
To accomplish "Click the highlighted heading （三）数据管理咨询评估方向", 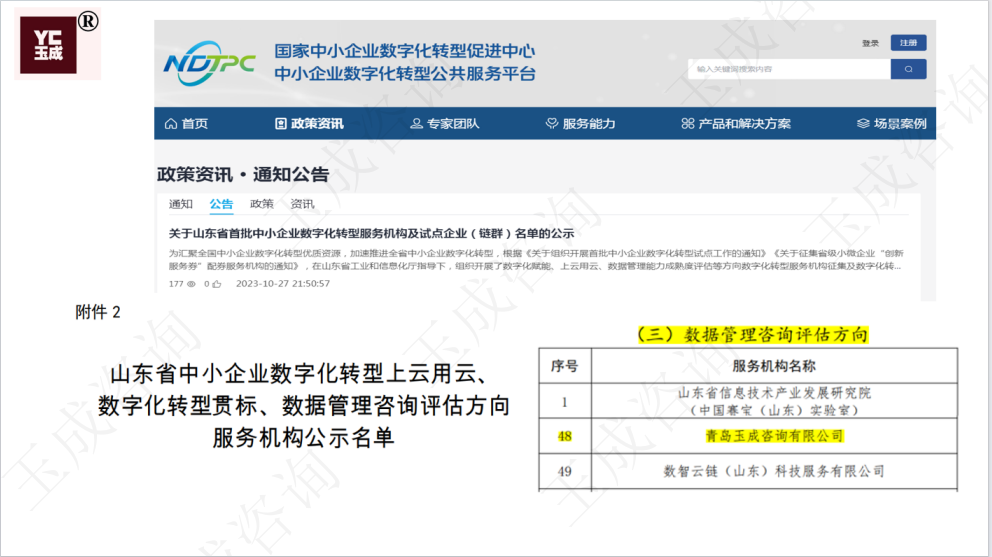I will click(753, 334).
